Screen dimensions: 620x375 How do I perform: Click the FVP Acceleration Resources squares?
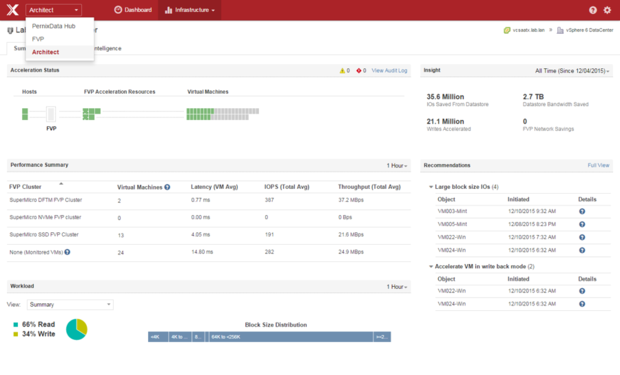point(91,114)
